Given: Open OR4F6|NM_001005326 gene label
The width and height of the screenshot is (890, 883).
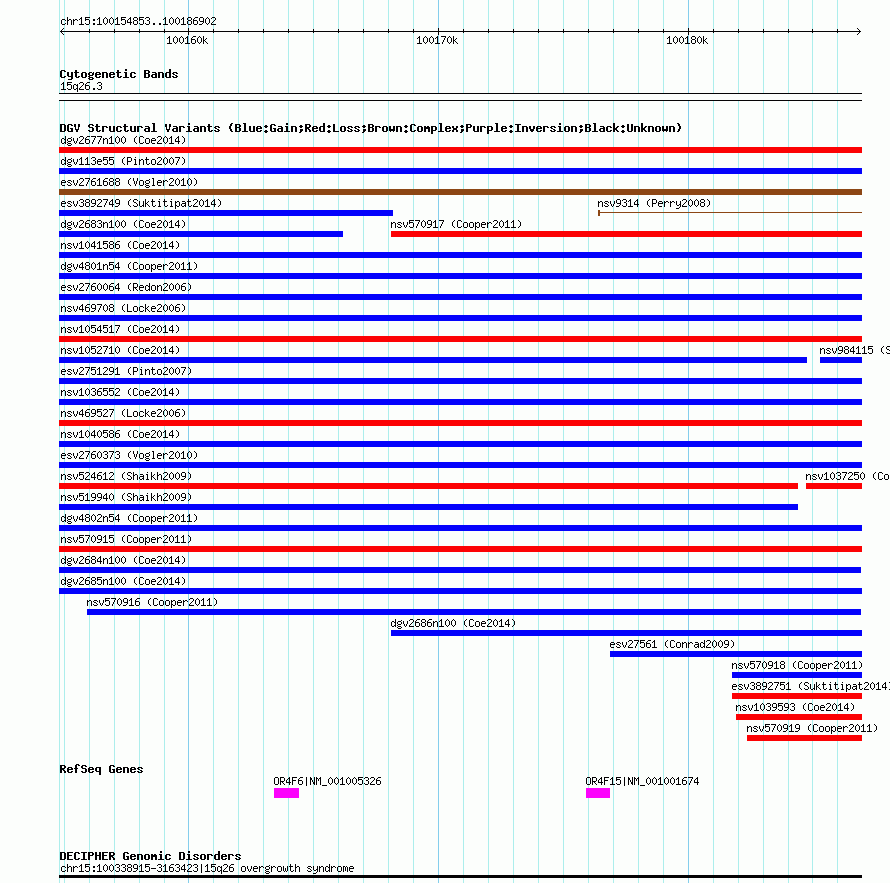Looking at the screenshot, I should pos(328,781).
